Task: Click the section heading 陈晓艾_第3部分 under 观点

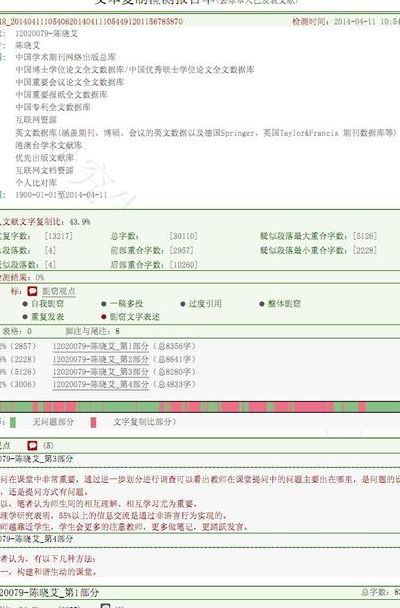Action: point(36,459)
